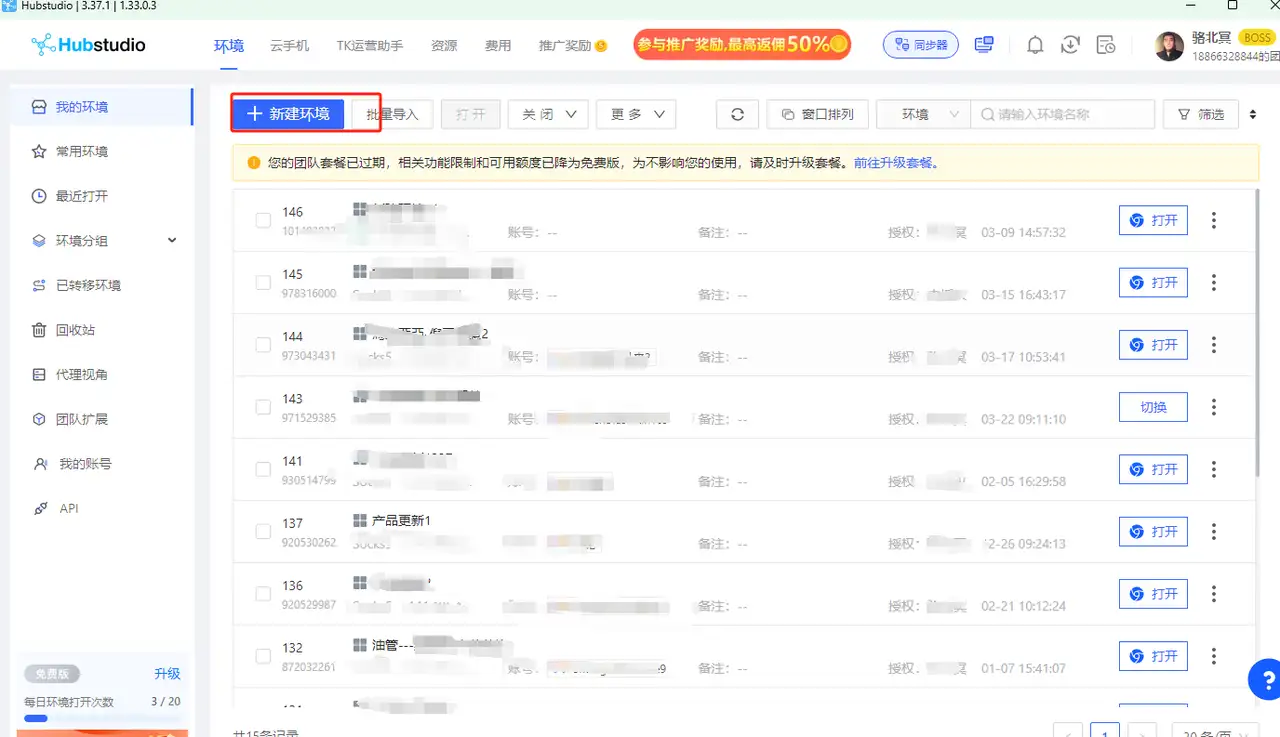Open 回收站 recycle bin in sidebar
Viewport: 1280px width, 737px height.
(x=75, y=330)
